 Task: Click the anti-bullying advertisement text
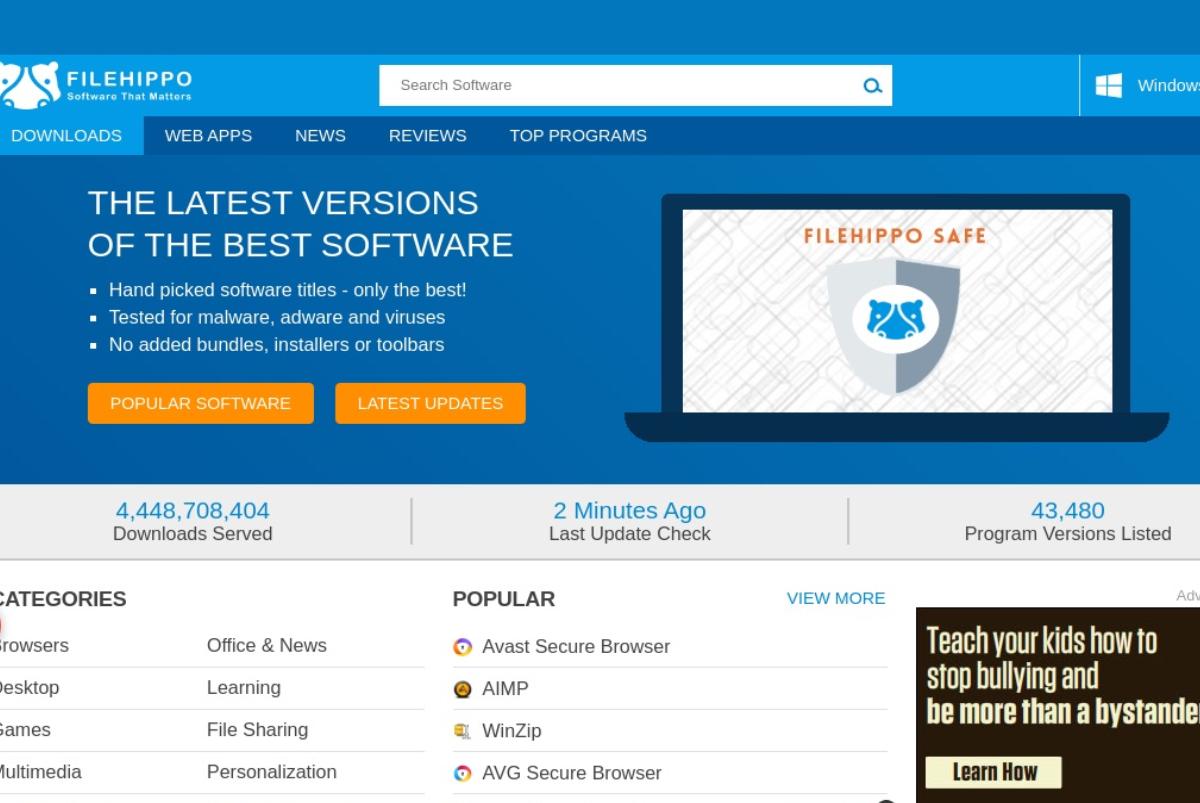pyautogui.click(x=1062, y=676)
